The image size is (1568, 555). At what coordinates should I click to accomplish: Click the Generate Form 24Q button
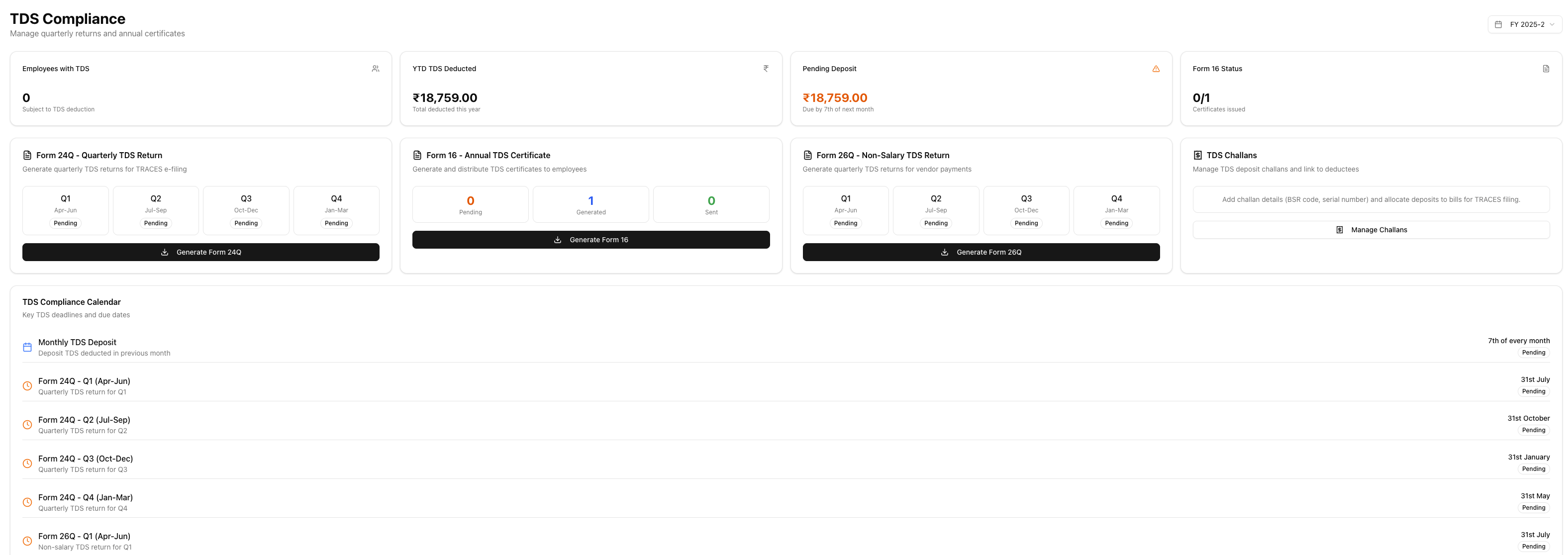pyautogui.click(x=201, y=252)
